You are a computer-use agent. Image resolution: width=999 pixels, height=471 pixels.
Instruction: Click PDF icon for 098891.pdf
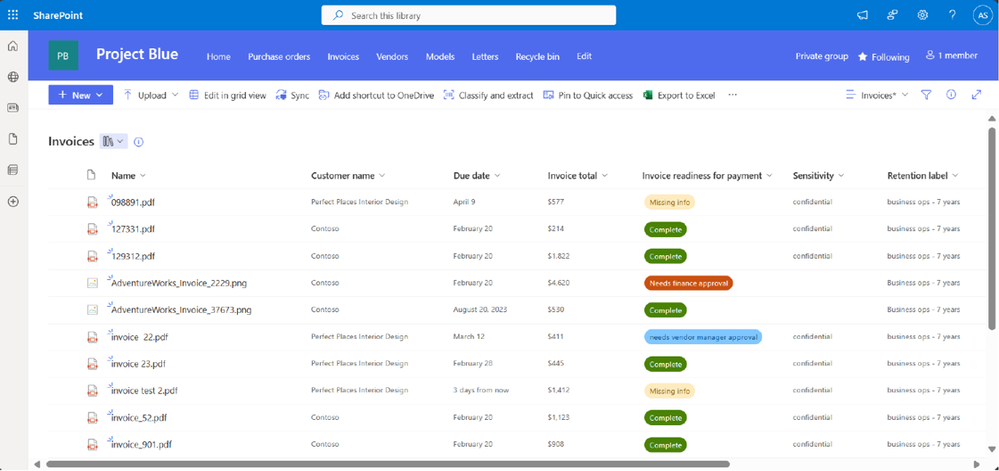pyautogui.click(x=92, y=202)
